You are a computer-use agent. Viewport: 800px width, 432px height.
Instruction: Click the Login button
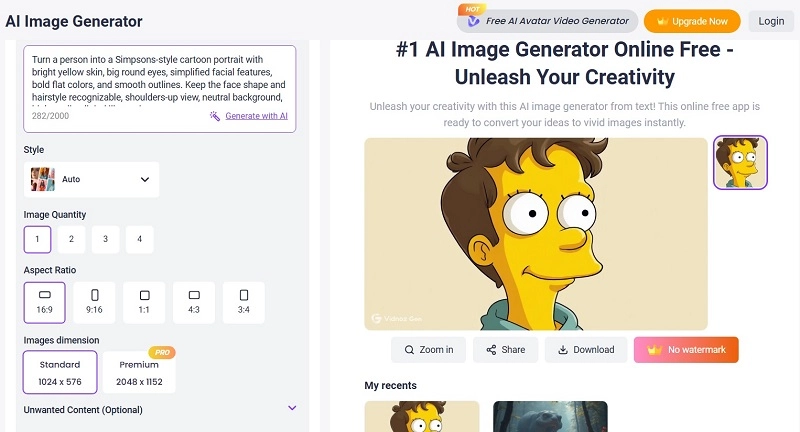tap(771, 21)
